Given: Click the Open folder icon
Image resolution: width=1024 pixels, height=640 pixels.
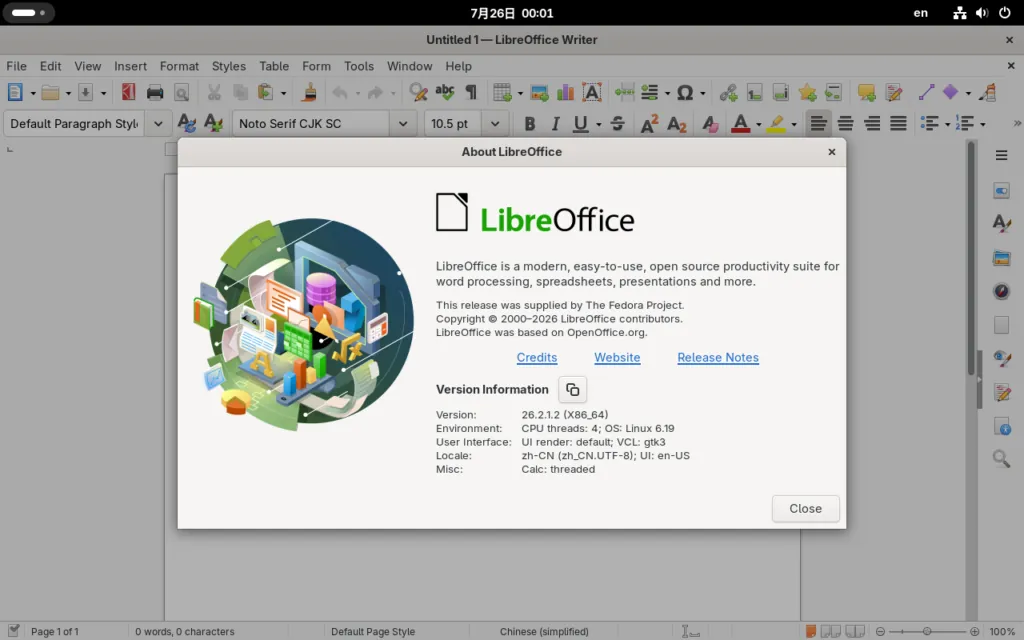Looking at the screenshot, I should 50,92.
